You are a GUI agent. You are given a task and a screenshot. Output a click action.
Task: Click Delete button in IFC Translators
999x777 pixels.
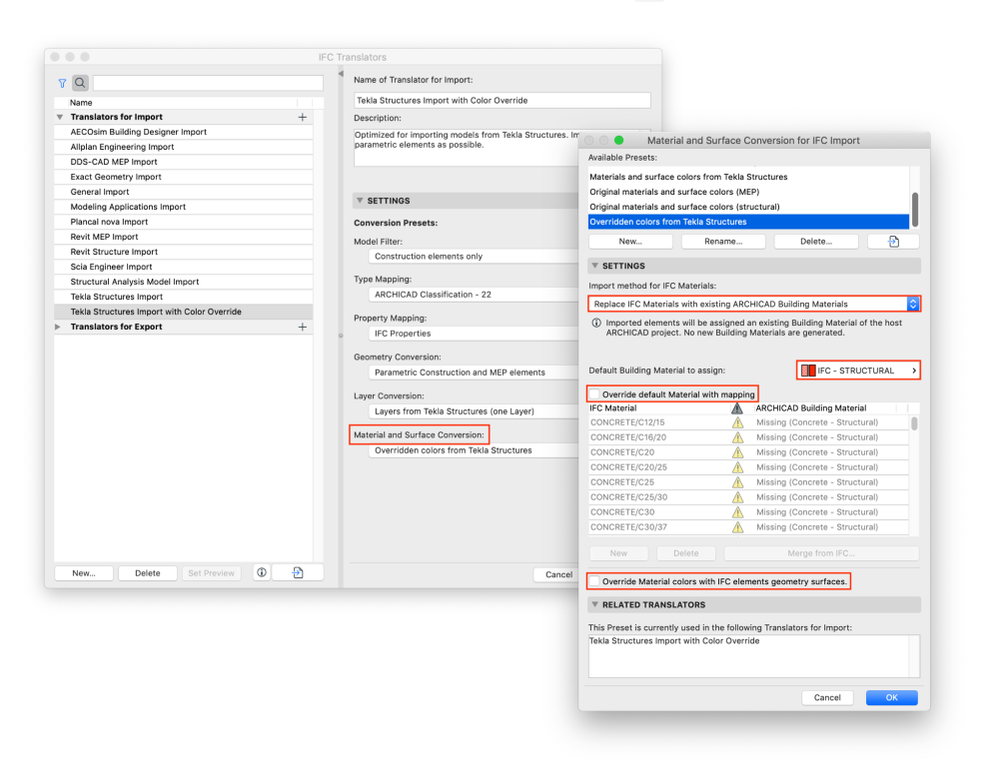pyautogui.click(x=148, y=573)
